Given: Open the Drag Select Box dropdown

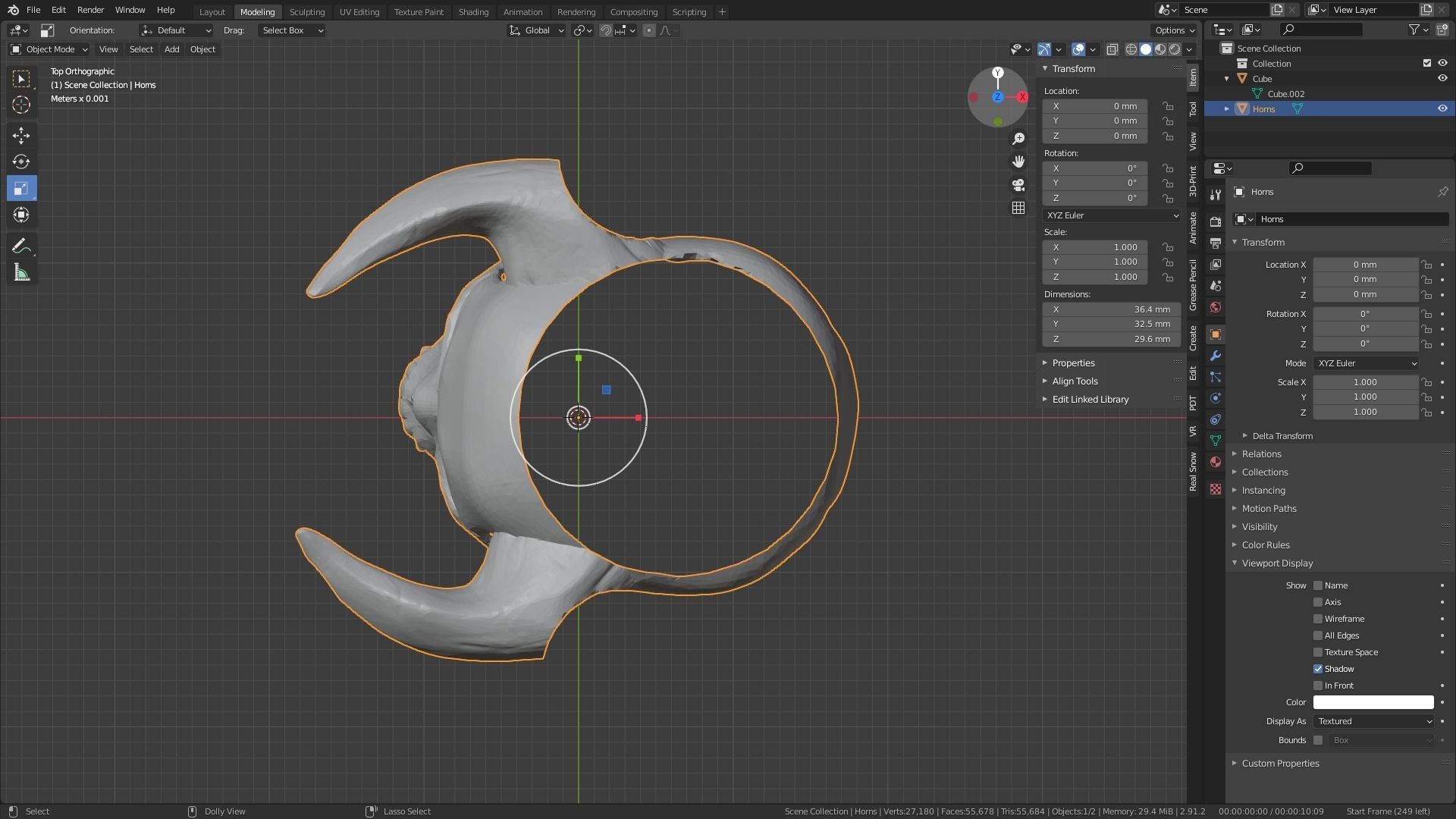Looking at the screenshot, I should click(x=291, y=30).
